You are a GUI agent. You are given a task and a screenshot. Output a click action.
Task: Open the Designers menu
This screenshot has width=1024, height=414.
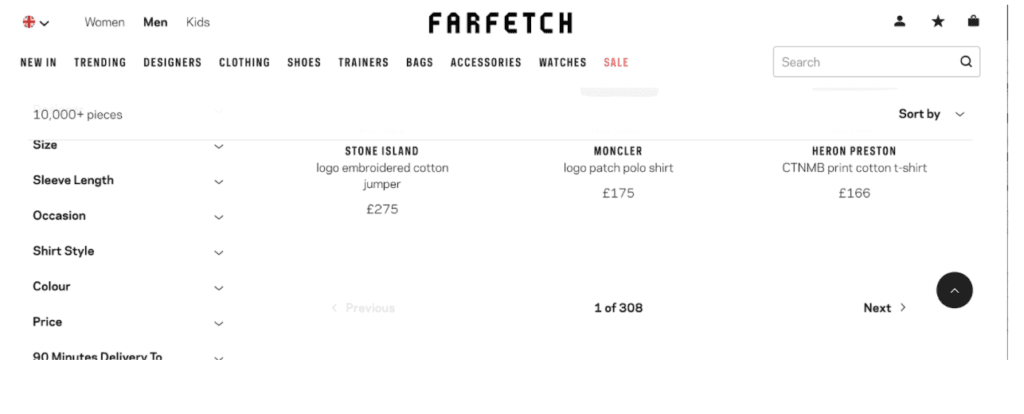click(x=172, y=62)
